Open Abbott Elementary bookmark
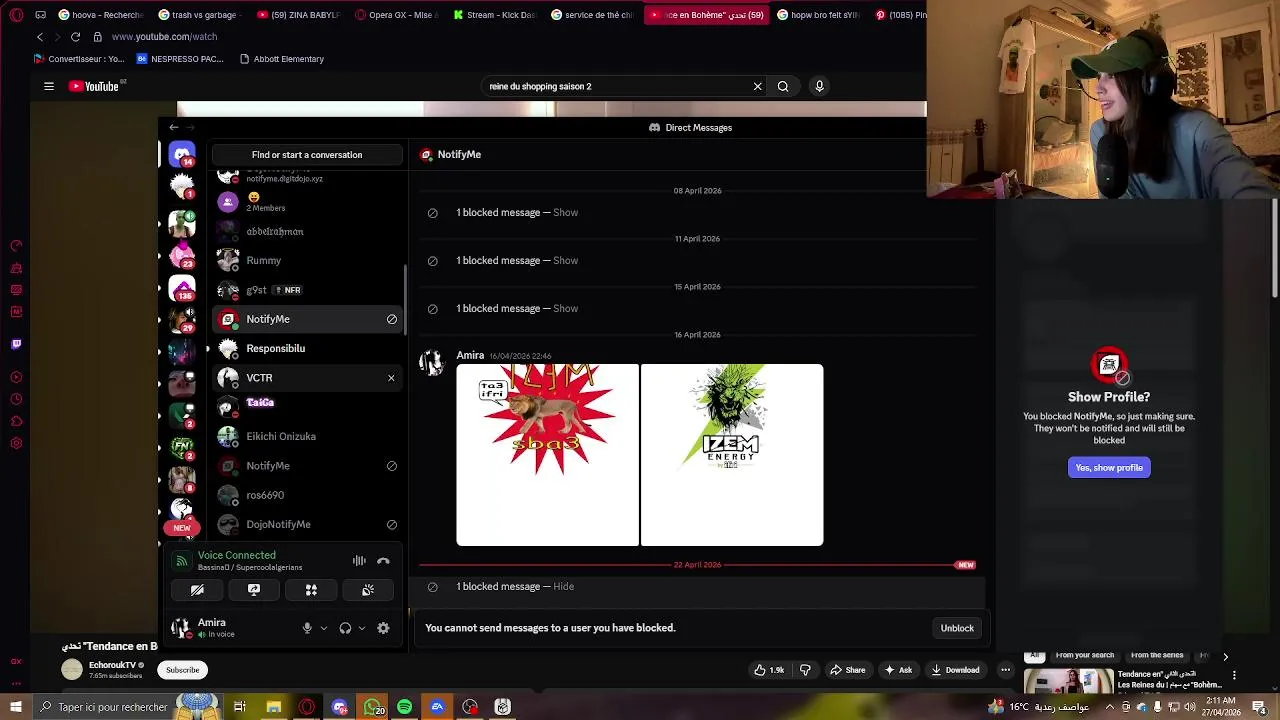Screen dimensions: 1280x720 coord(282,59)
